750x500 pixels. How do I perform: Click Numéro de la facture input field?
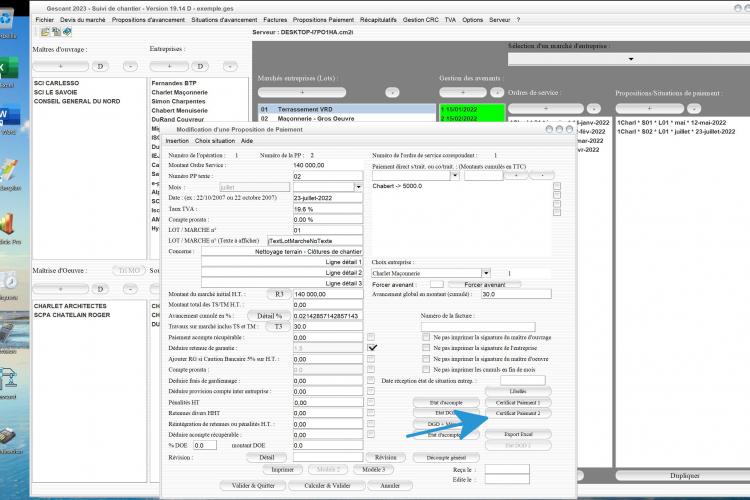pos(478,326)
